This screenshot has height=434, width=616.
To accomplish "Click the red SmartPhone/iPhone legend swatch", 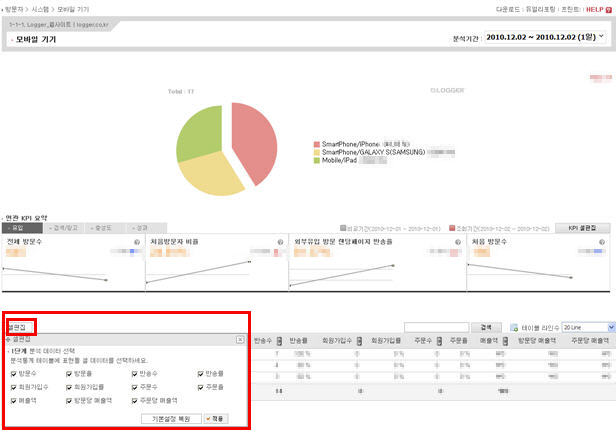I will point(316,144).
